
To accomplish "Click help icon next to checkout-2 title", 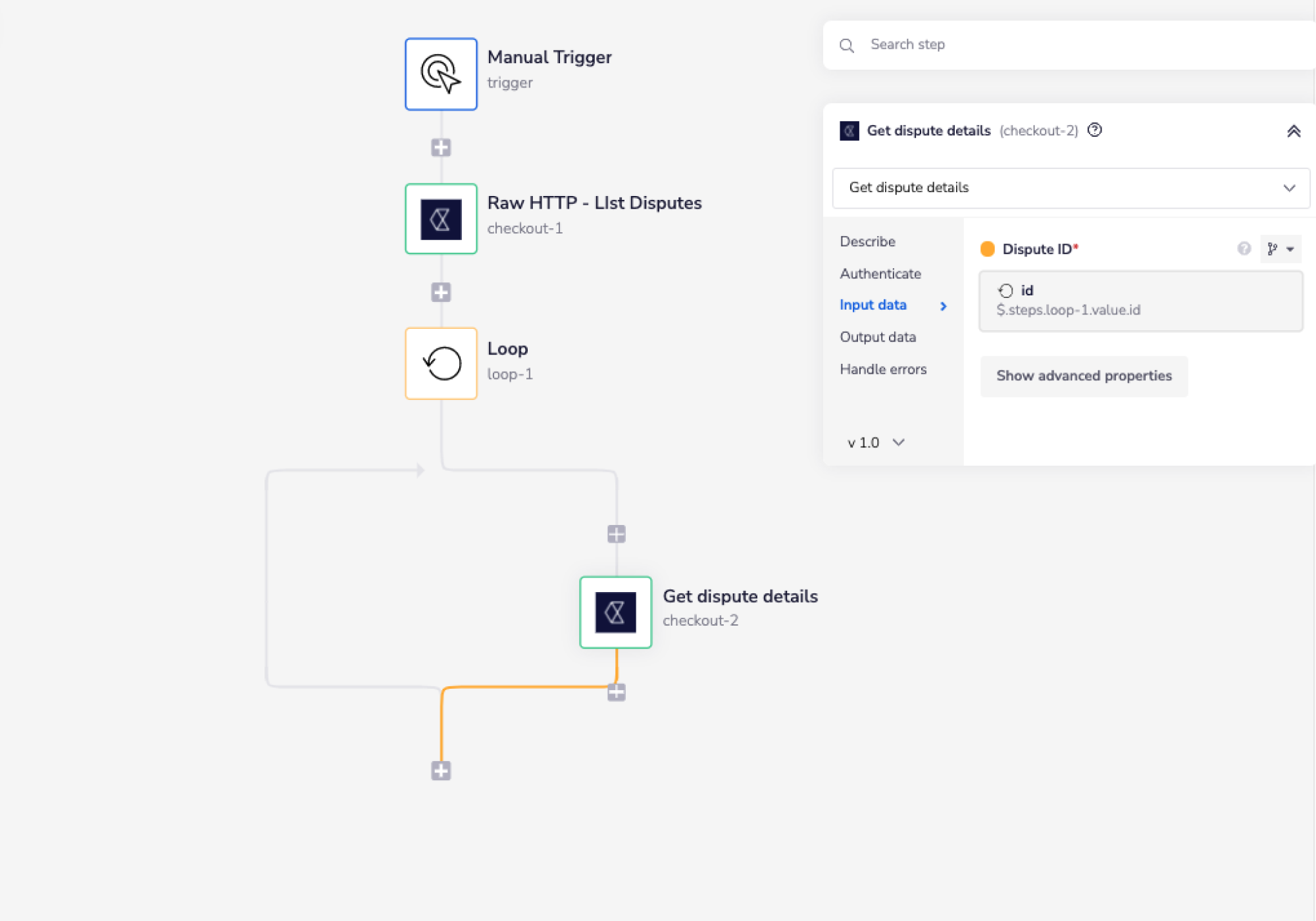I will click(x=1094, y=130).
